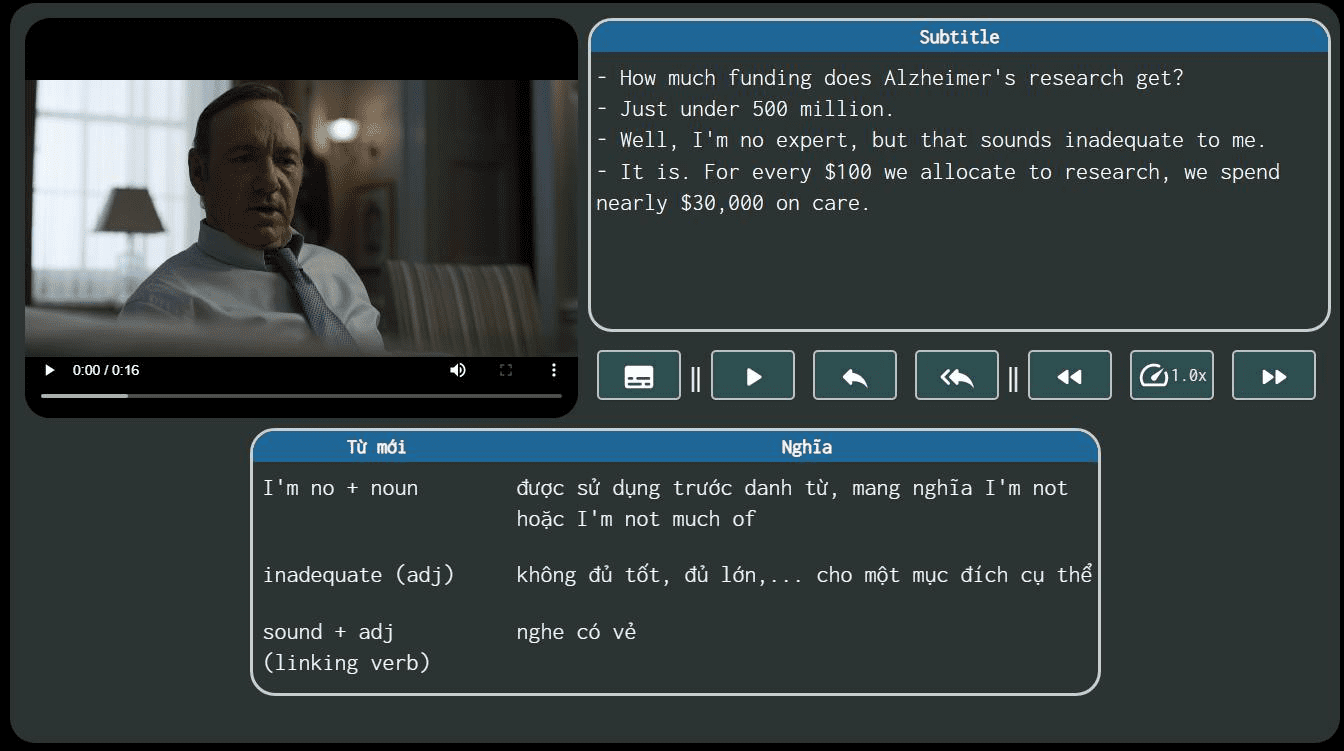The height and width of the screenshot is (751, 1344).
Task: Click the video progress bar
Action: pyautogui.click(x=300, y=396)
